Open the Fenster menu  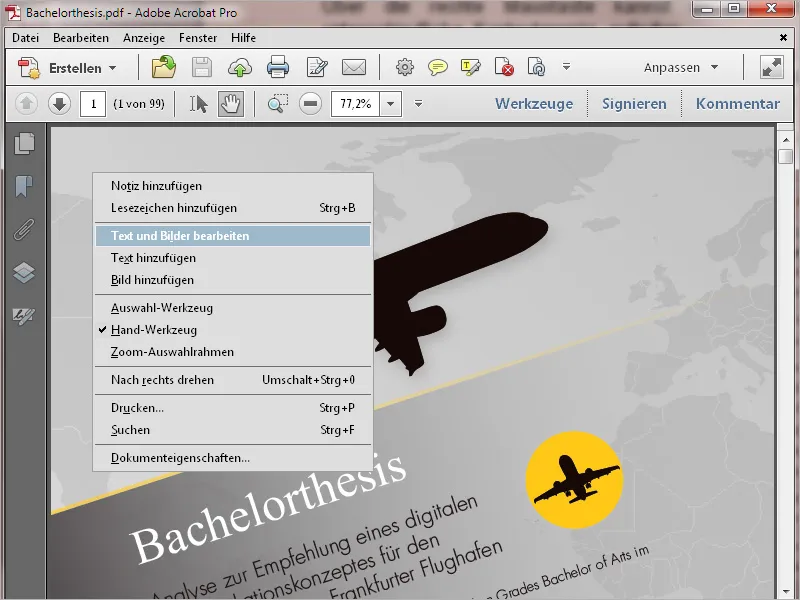(x=198, y=38)
